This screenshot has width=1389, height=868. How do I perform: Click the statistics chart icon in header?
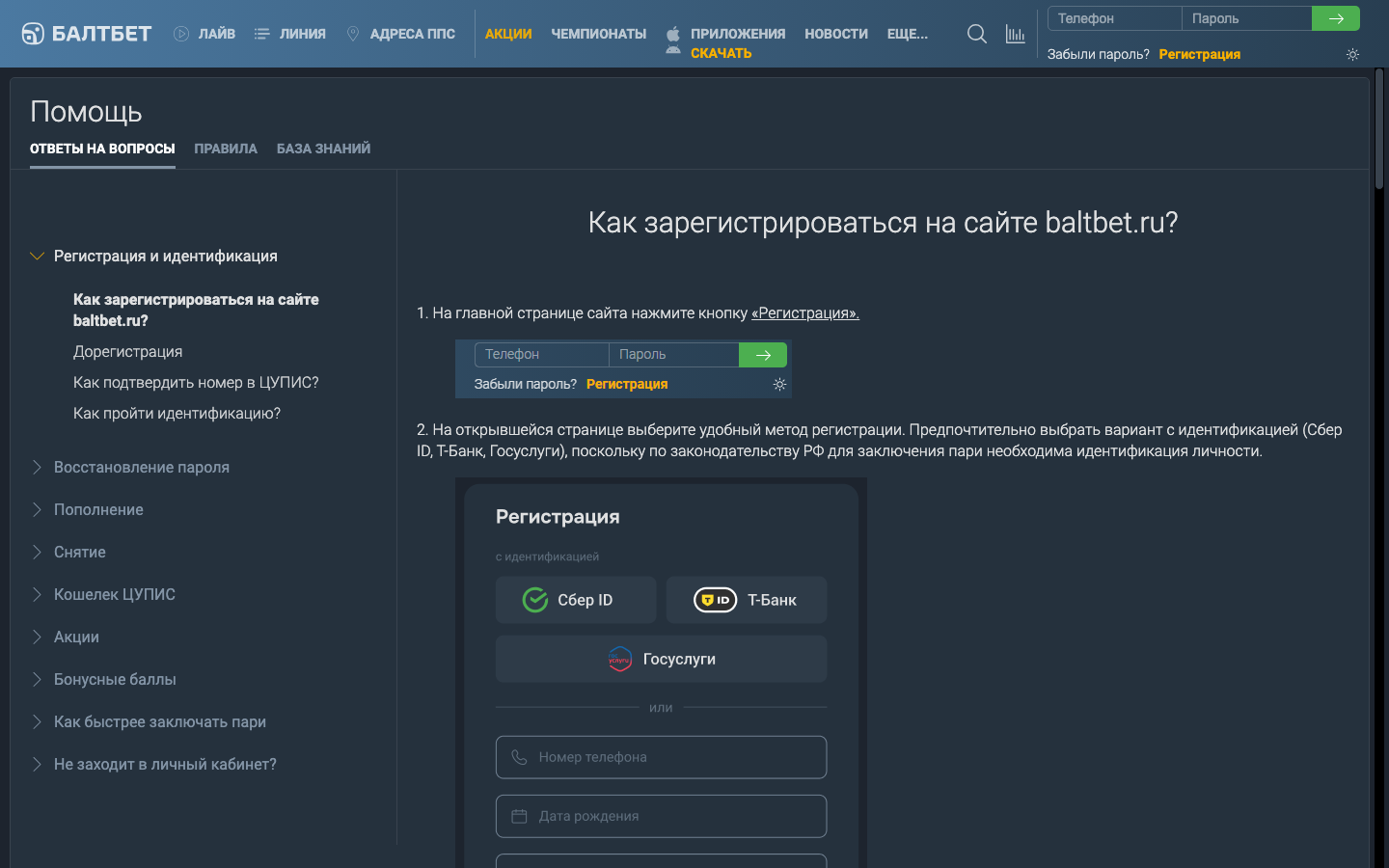pyautogui.click(x=1015, y=33)
